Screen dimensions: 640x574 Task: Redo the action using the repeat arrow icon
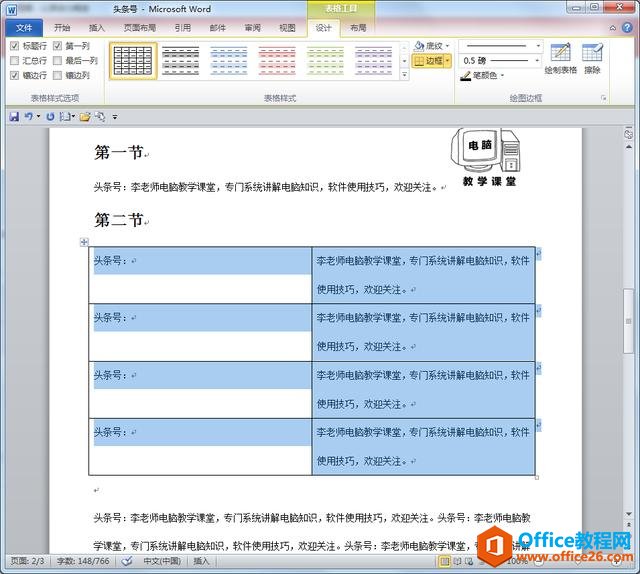click(50, 117)
